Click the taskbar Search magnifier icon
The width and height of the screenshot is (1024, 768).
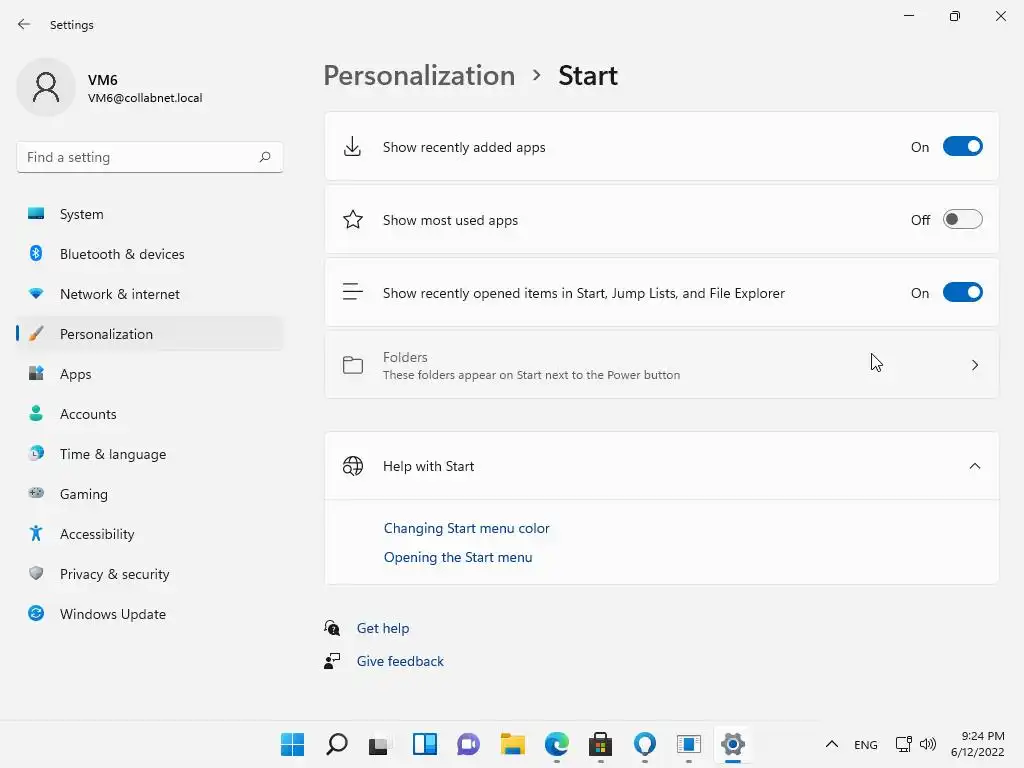[x=337, y=744]
